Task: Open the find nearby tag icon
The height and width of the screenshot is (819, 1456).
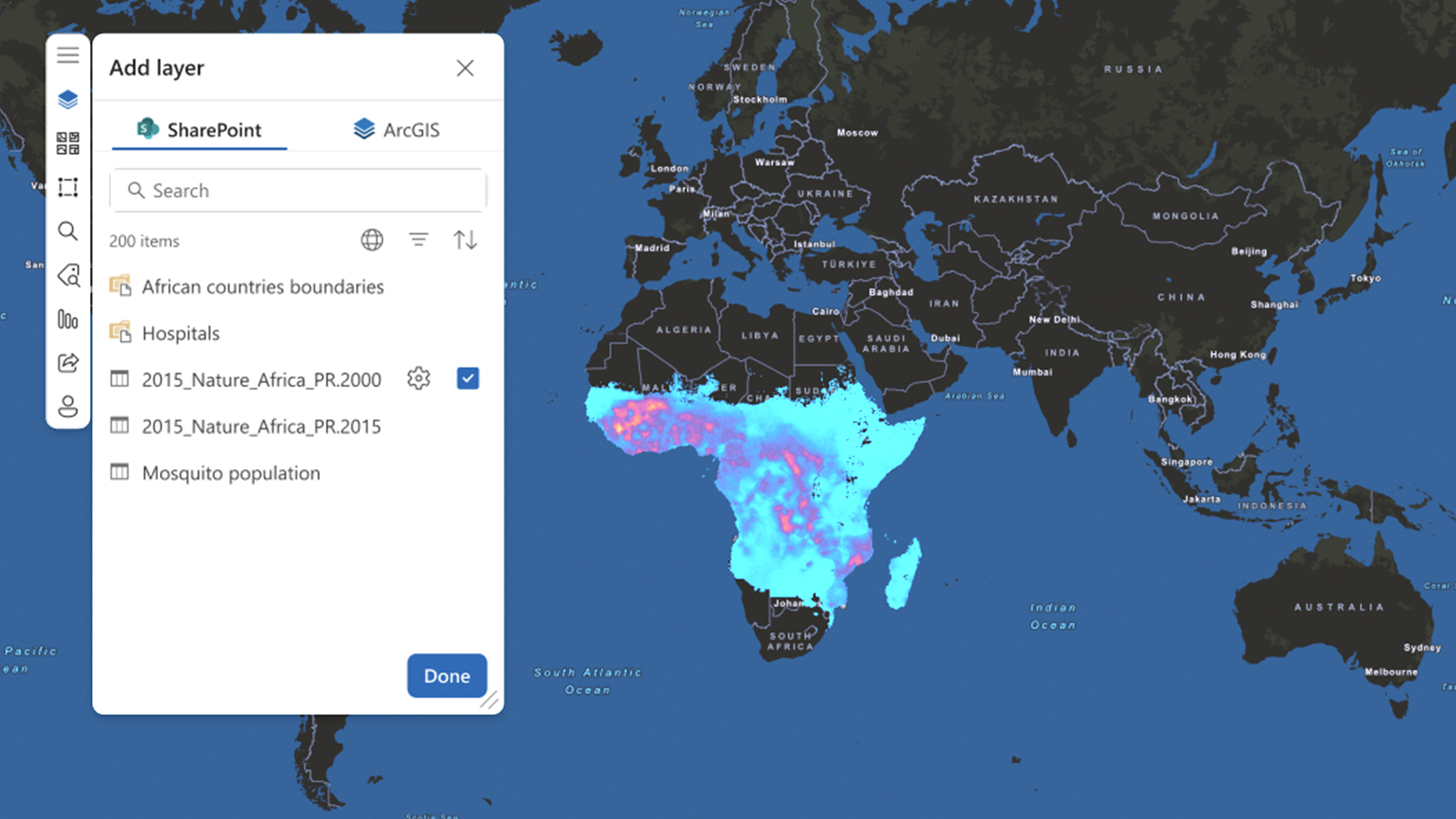Action: point(68,275)
